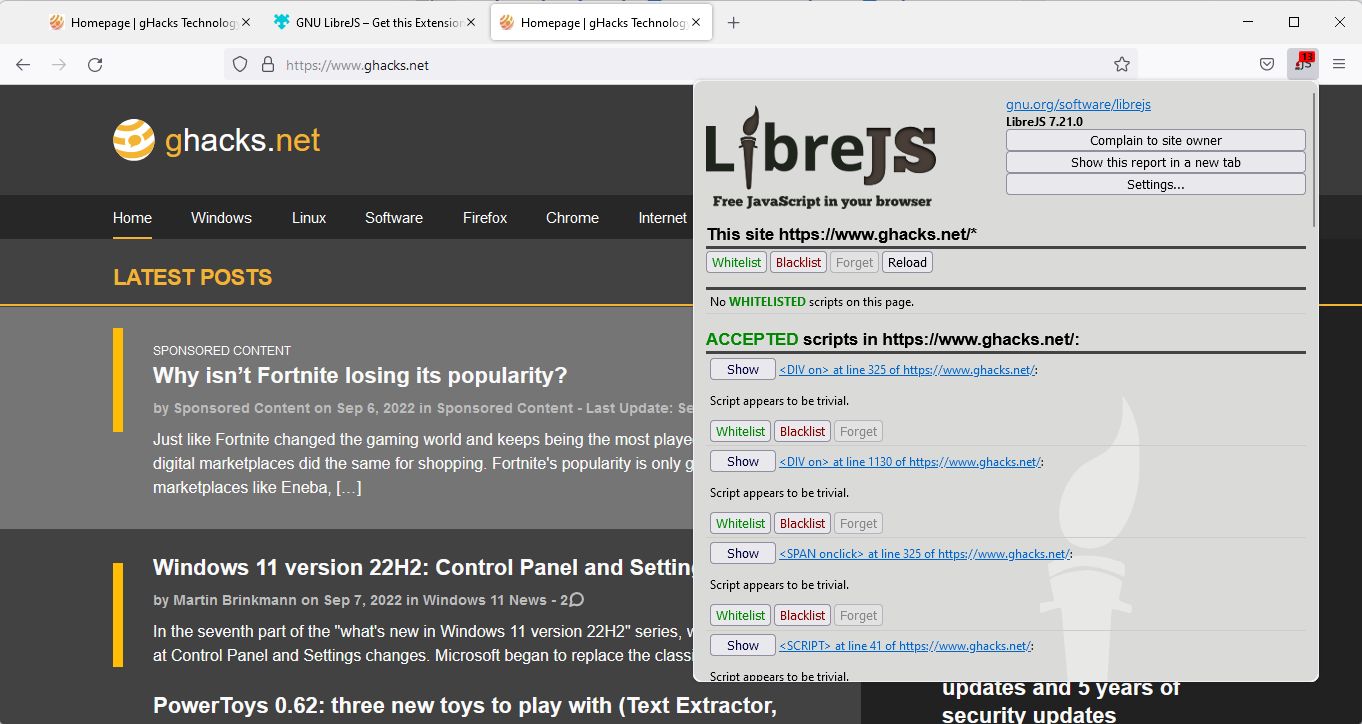Whitelist the DIV on line 325 script
This screenshot has width=1362, height=724.
[x=741, y=431]
